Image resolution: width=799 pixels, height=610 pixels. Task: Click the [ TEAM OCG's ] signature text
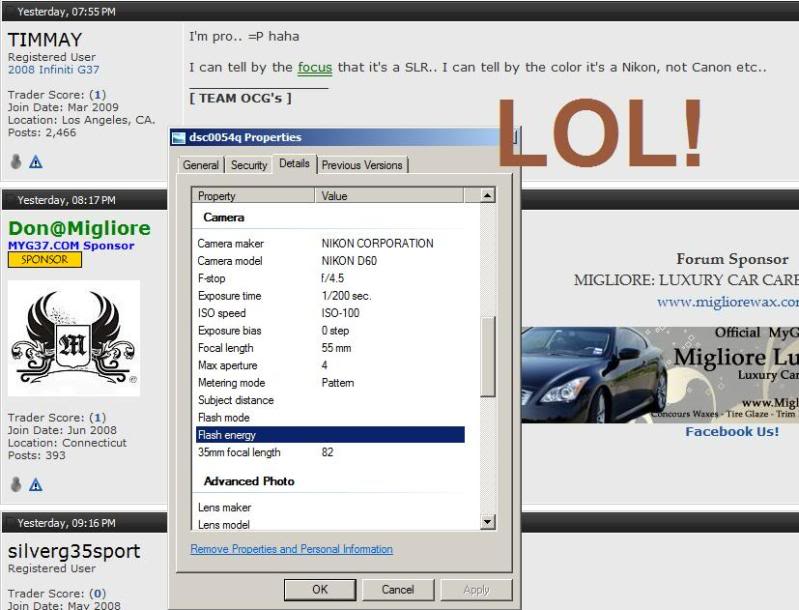(241, 98)
